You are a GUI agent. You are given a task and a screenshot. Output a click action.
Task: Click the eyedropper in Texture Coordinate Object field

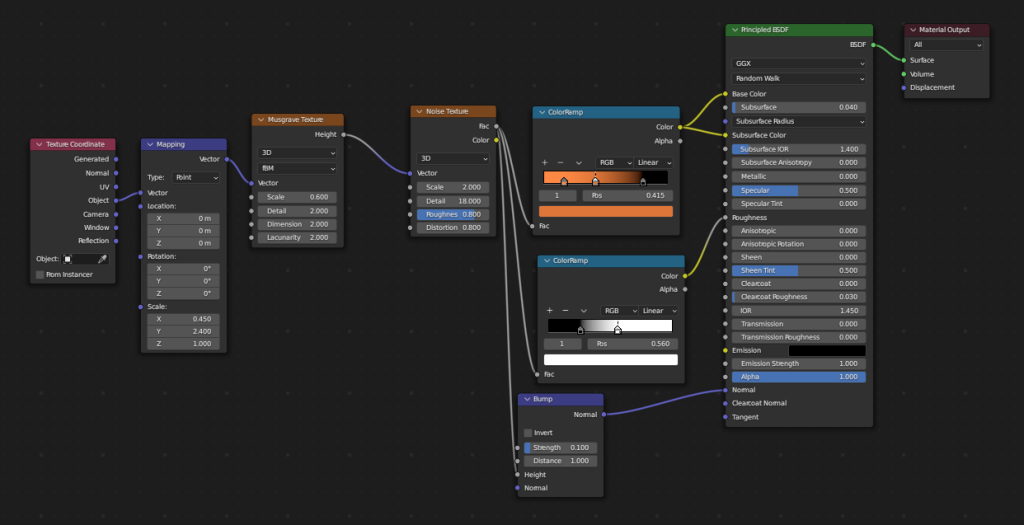point(101,258)
